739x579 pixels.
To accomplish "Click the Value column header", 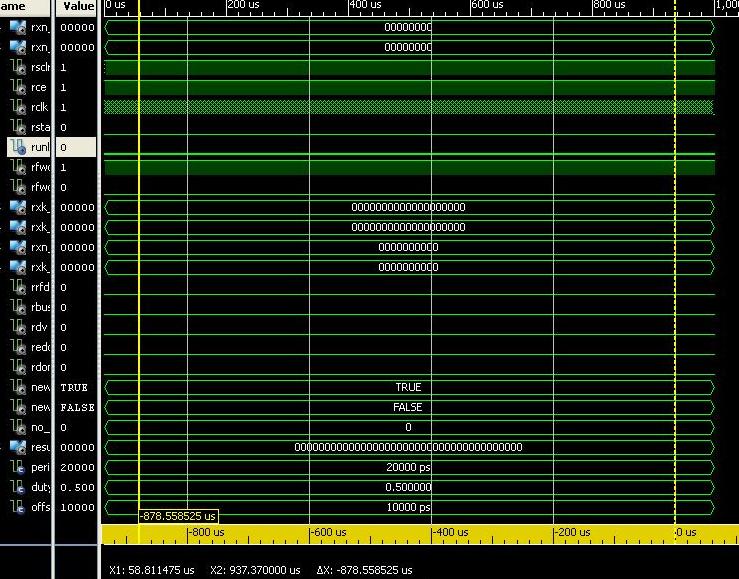I will point(77,6).
